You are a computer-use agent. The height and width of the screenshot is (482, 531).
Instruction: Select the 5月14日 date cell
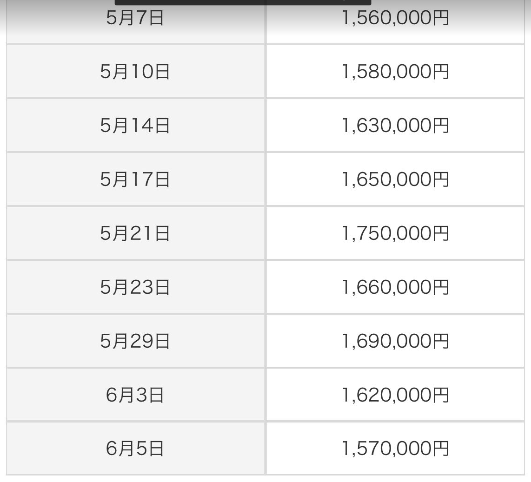135,125
